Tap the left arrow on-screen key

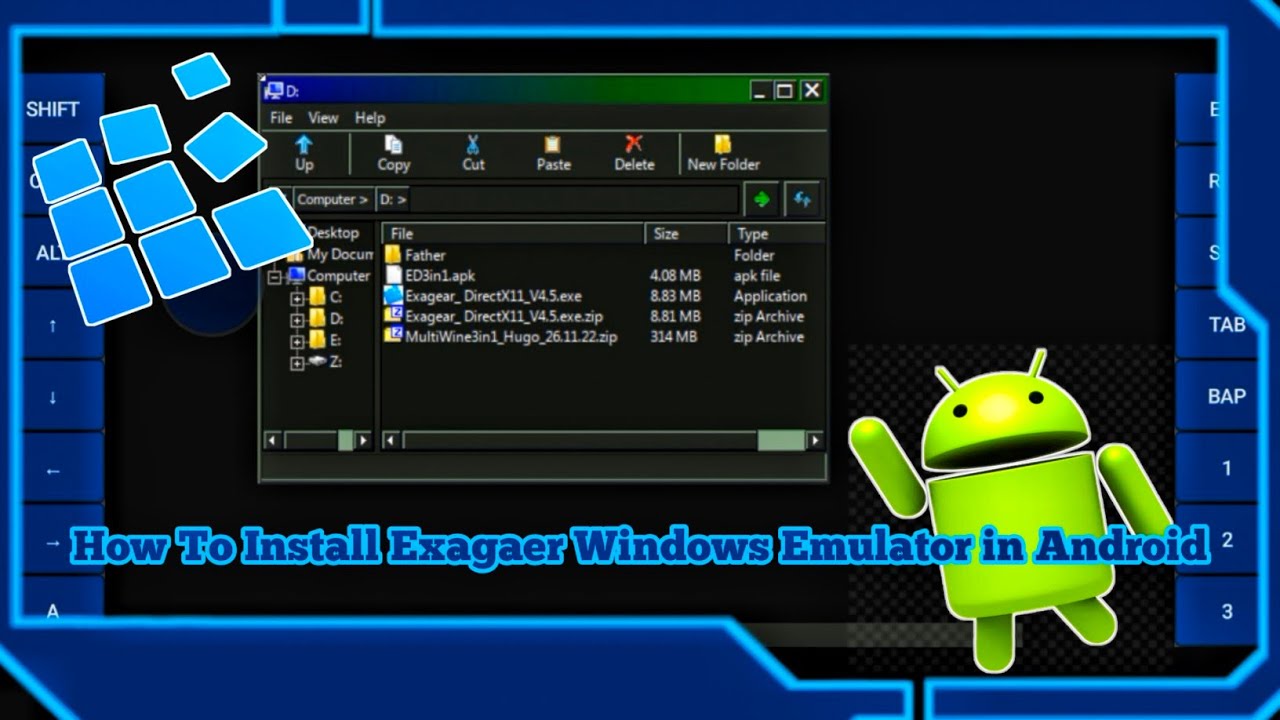[x=52, y=469]
